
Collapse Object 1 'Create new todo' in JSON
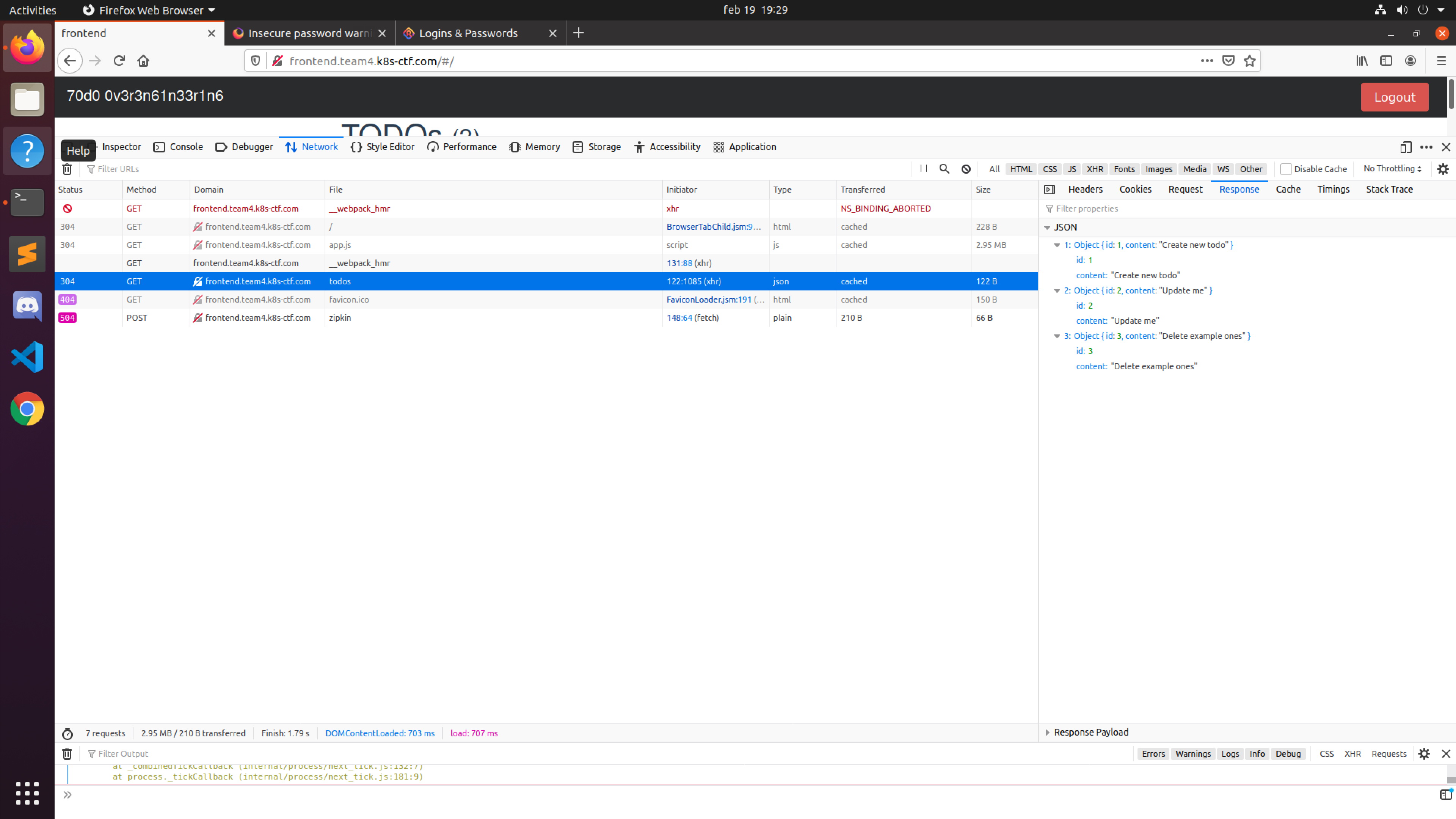(1057, 245)
